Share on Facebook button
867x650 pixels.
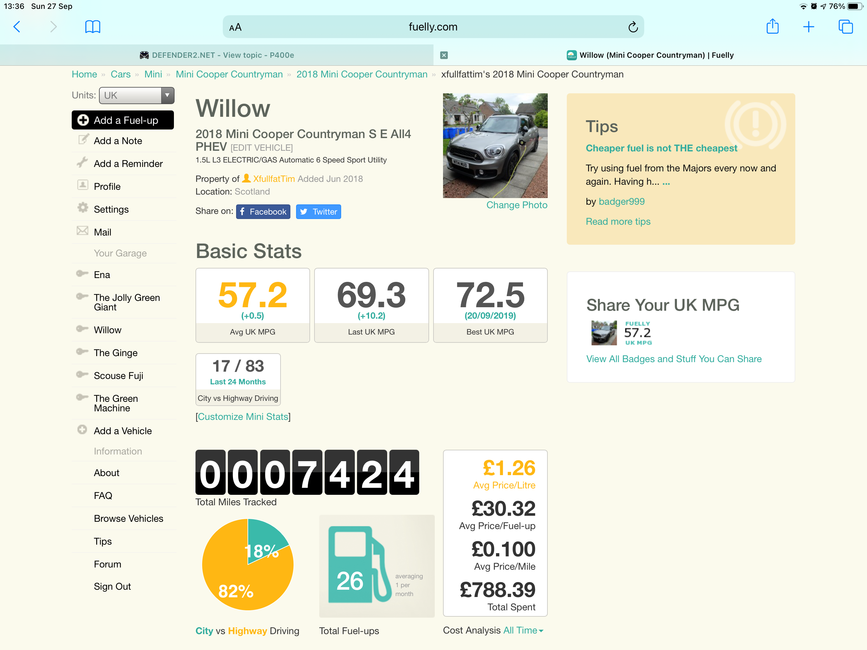(263, 212)
